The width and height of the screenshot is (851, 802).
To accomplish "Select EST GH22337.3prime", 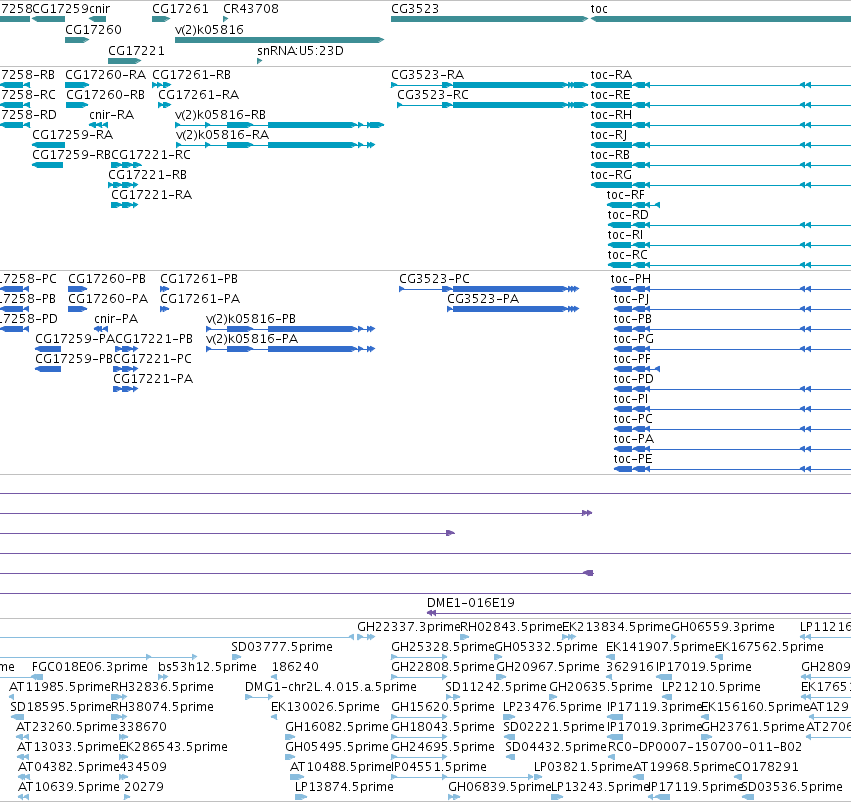I will 409,626.
